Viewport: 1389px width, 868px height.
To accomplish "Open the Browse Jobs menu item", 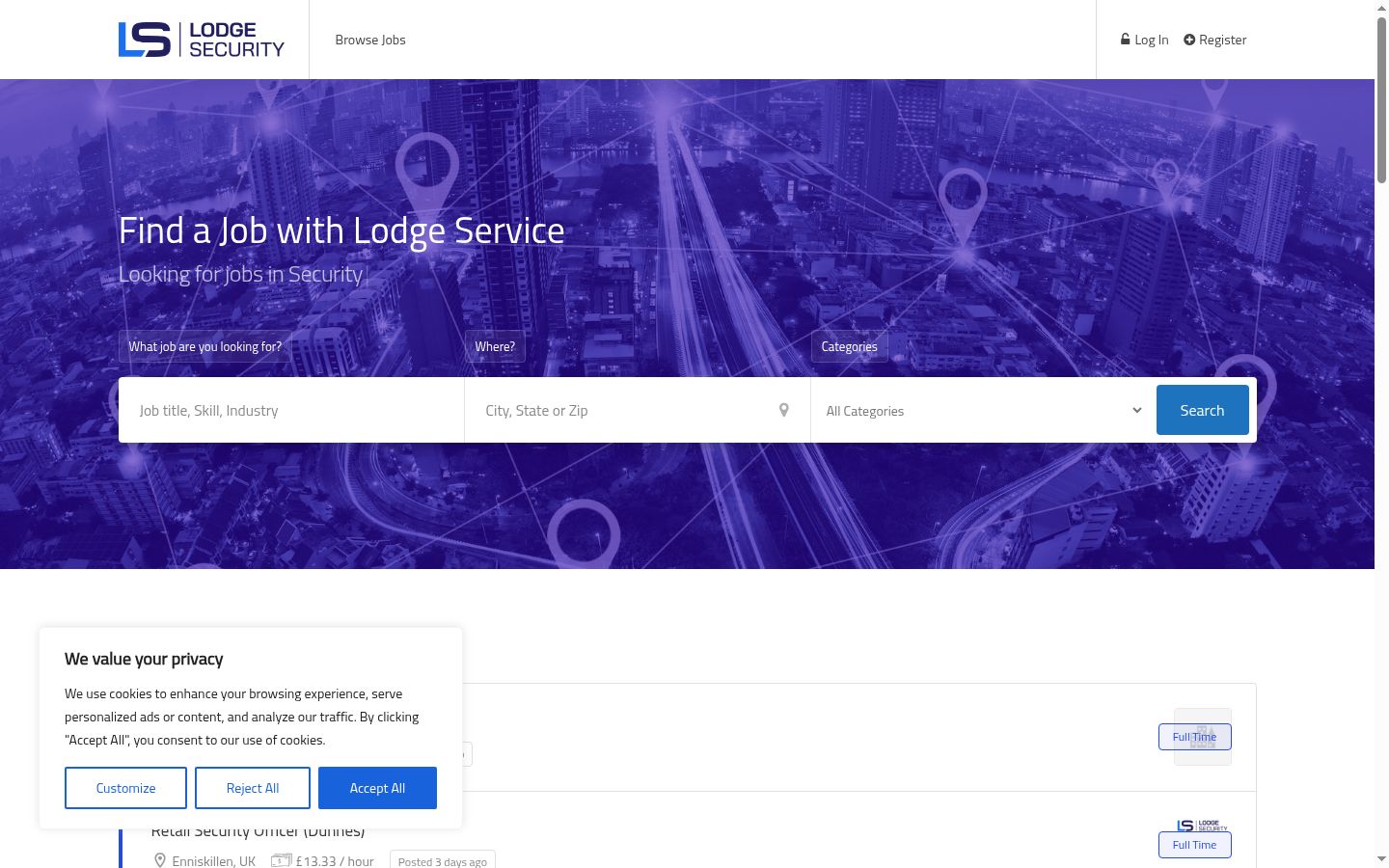I will (370, 40).
